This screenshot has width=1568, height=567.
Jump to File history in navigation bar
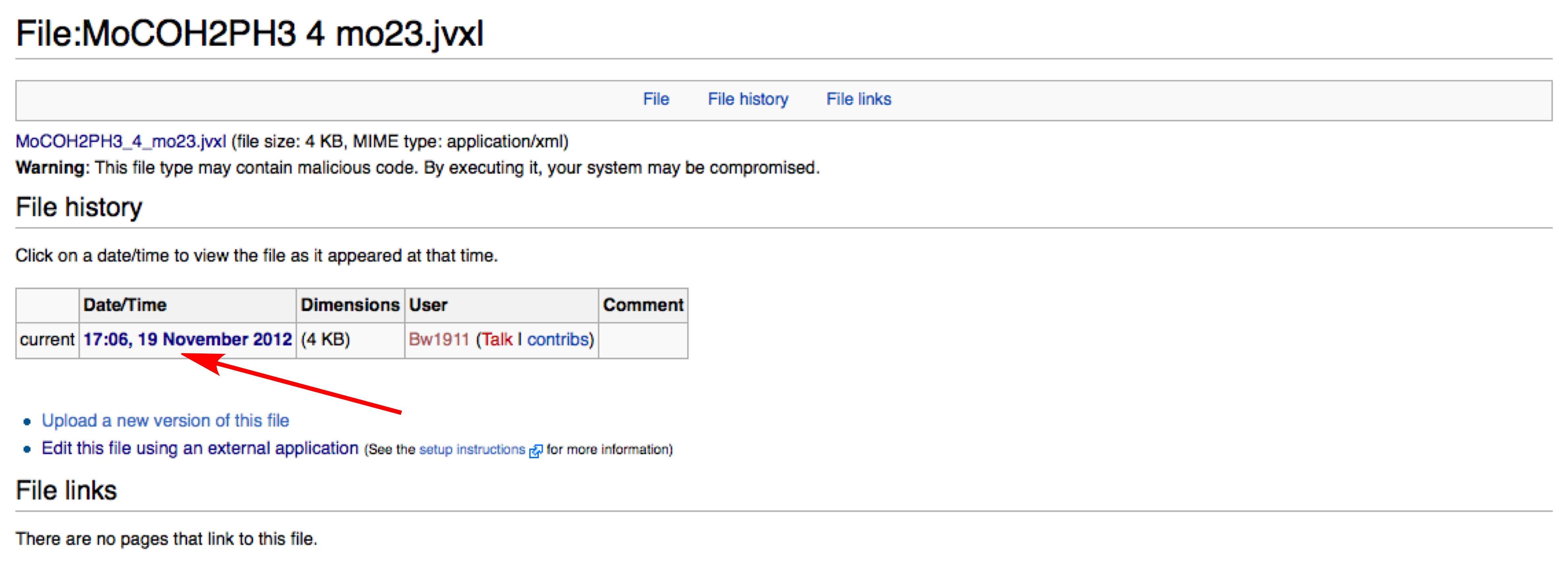pos(748,99)
